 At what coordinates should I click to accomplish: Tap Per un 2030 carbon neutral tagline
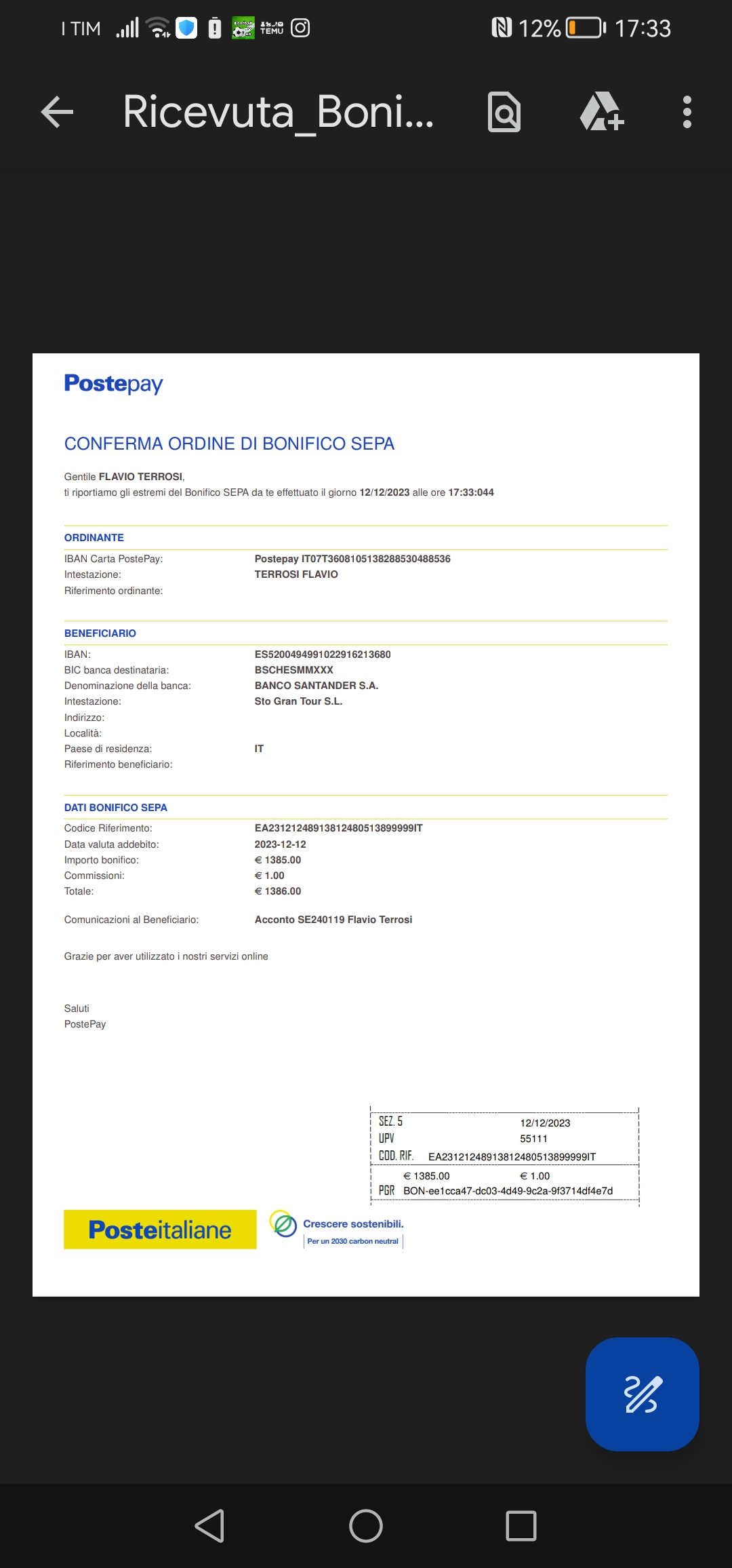[x=353, y=1241]
